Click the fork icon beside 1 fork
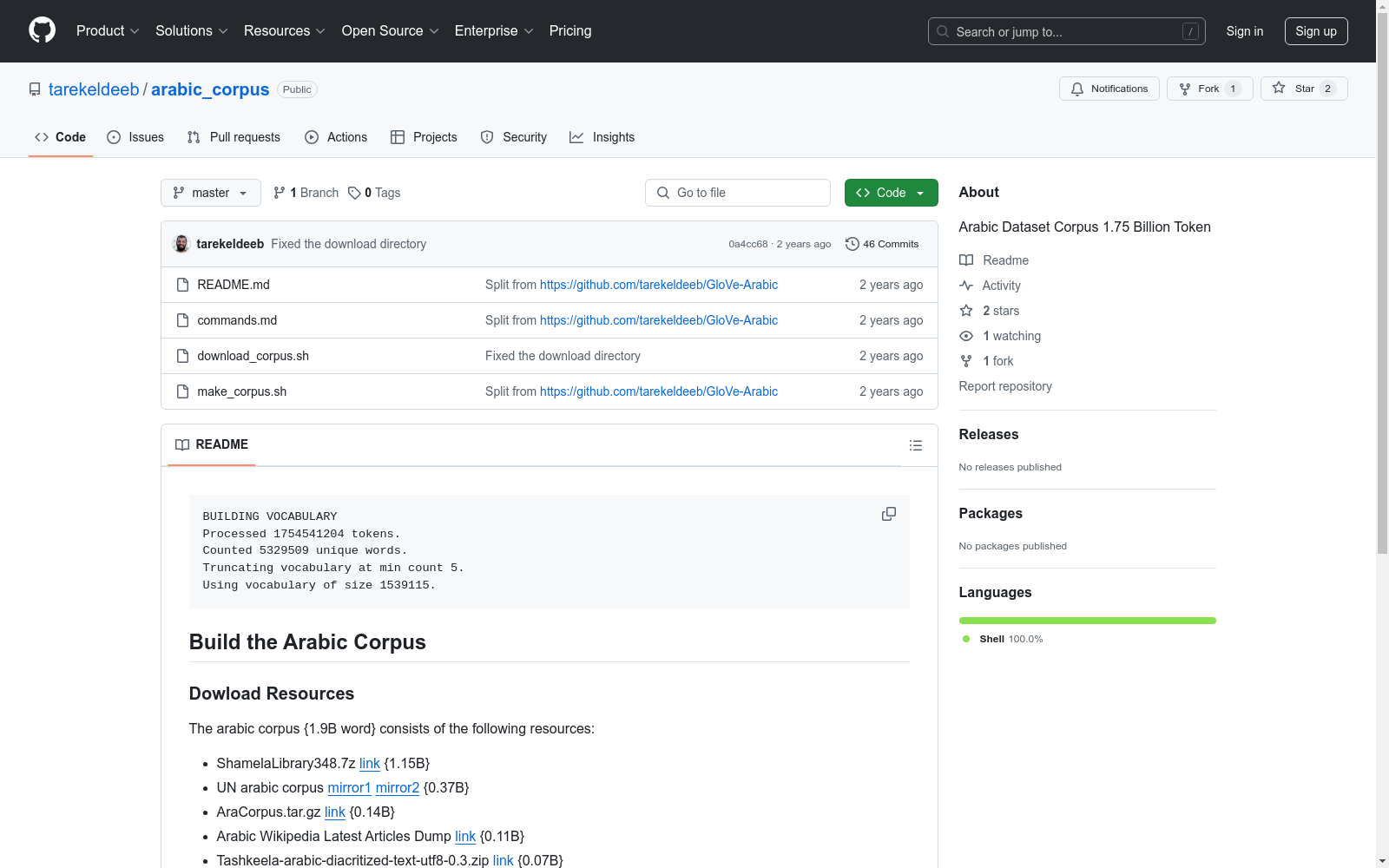 pos(966,361)
